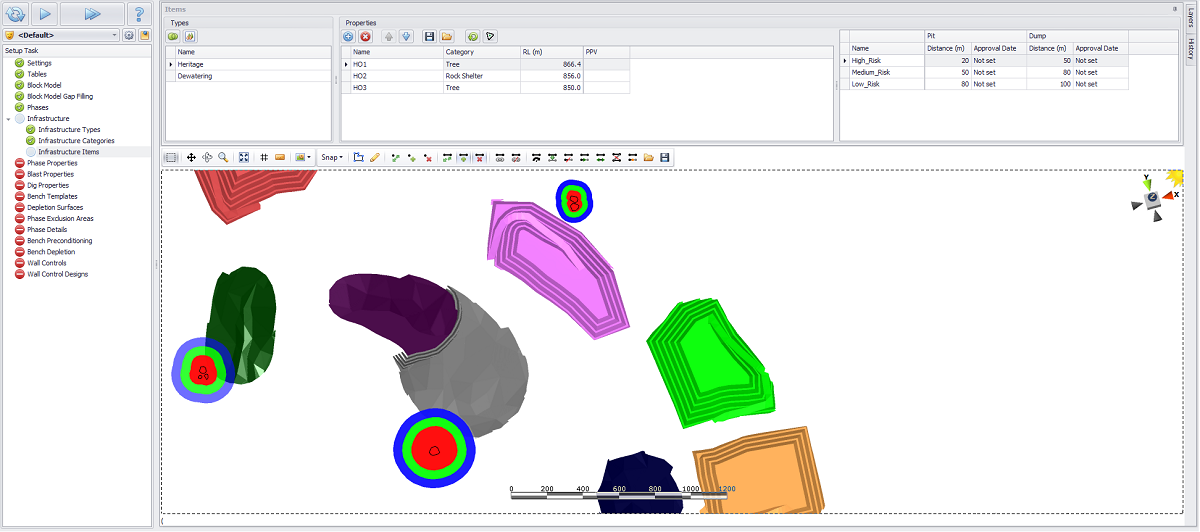Click the run all fast-forward button
The image size is (1200, 532).
(x=92, y=14)
